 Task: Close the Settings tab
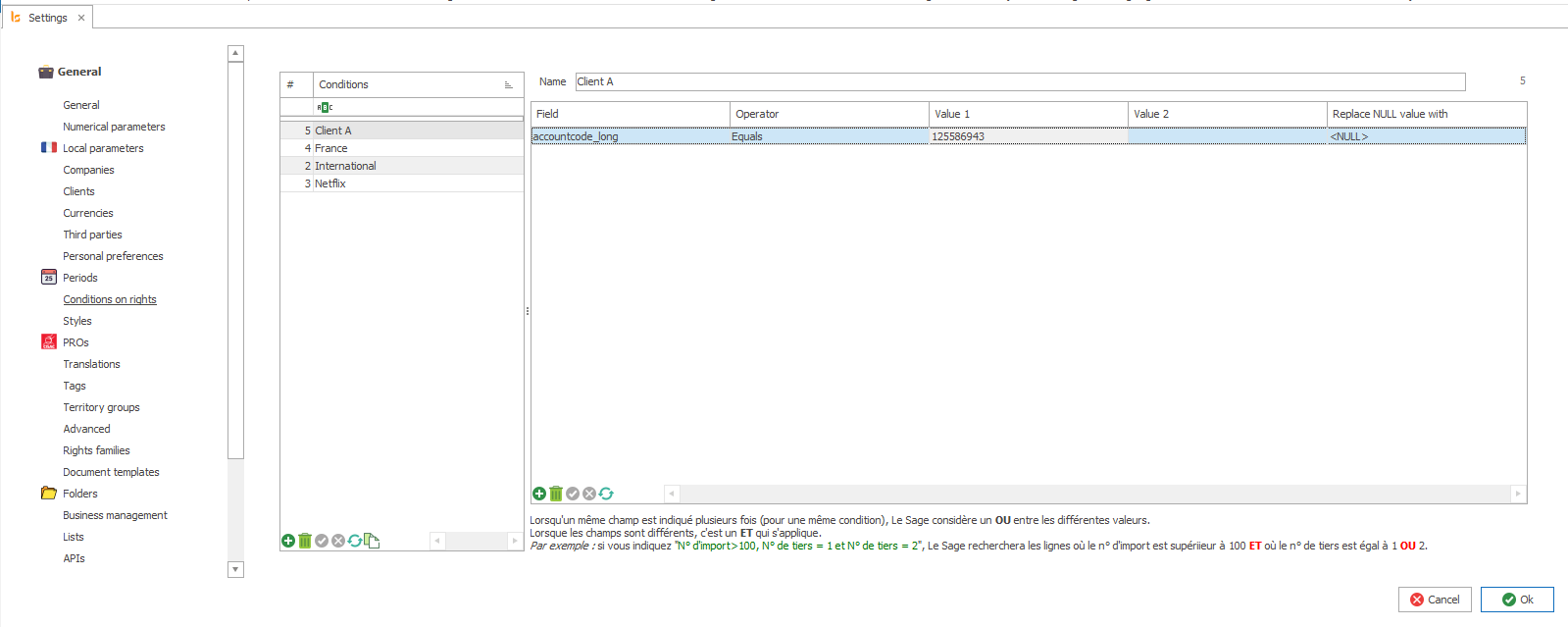point(81,18)
